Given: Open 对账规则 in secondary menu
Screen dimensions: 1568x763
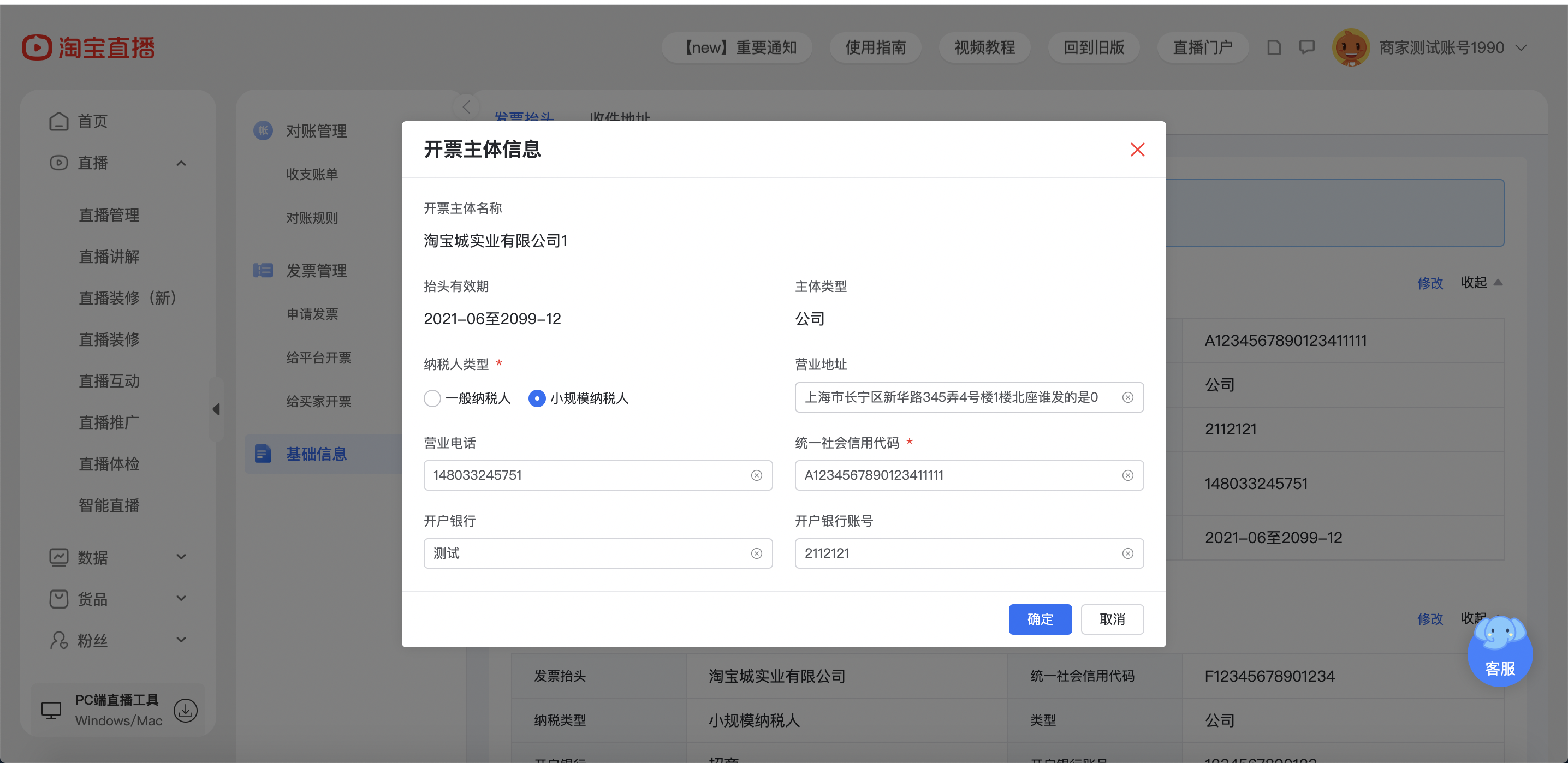Looking at the screenshot, I should [312, 218].
